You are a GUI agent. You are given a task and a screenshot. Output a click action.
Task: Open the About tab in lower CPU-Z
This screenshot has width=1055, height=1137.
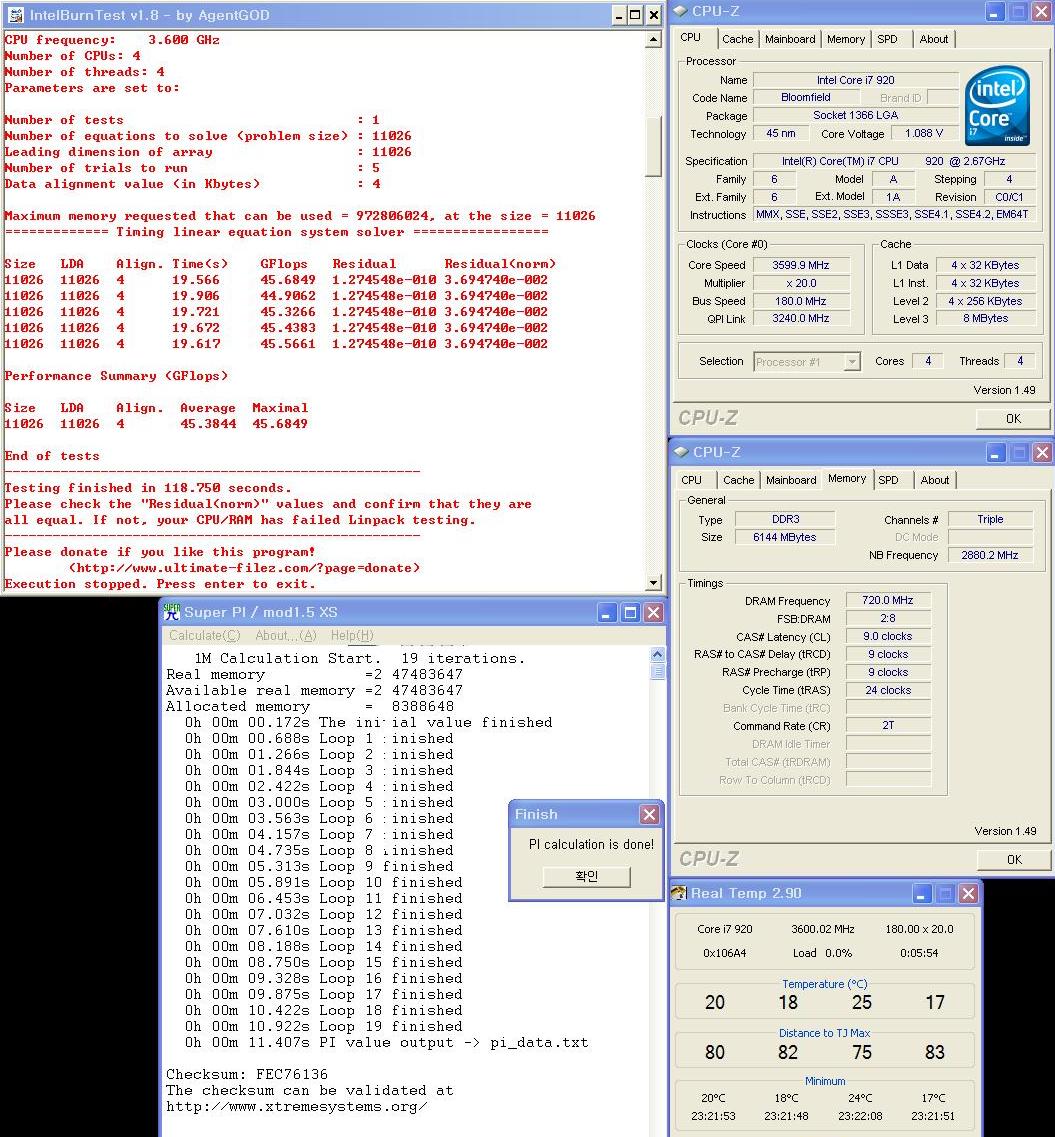click(x=935, y=480)
